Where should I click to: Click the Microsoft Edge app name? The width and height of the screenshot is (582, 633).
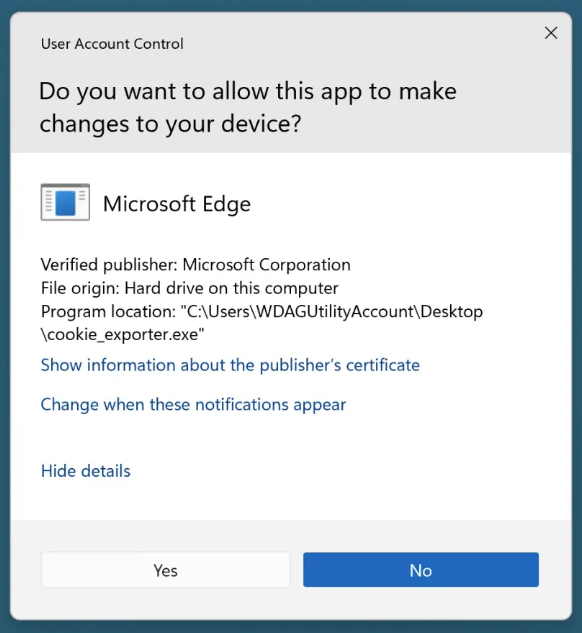pyautogui.click(x=177, y=204)
